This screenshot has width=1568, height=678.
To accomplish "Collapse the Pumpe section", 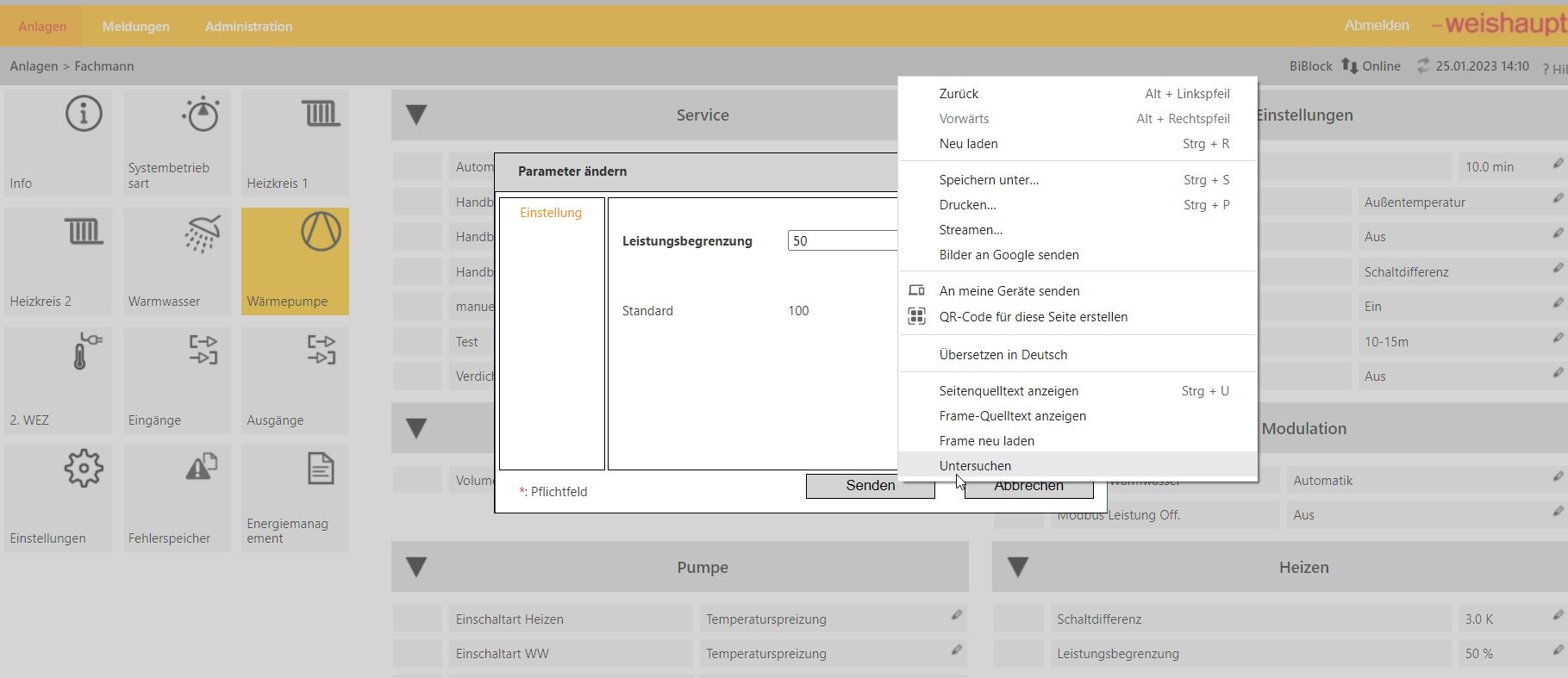I will tap(416, 568).
